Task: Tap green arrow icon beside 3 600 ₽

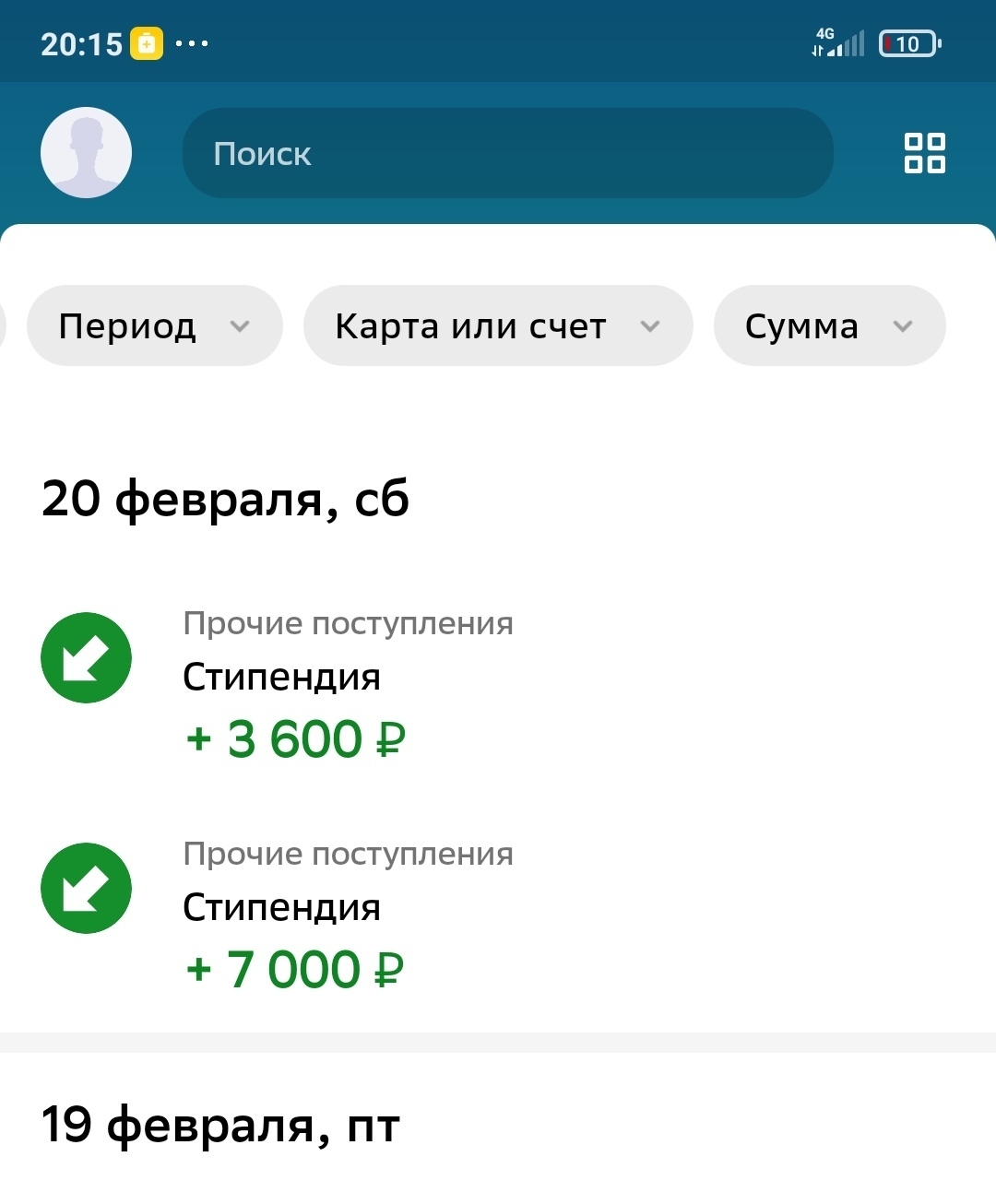Action: click(86, 657)
